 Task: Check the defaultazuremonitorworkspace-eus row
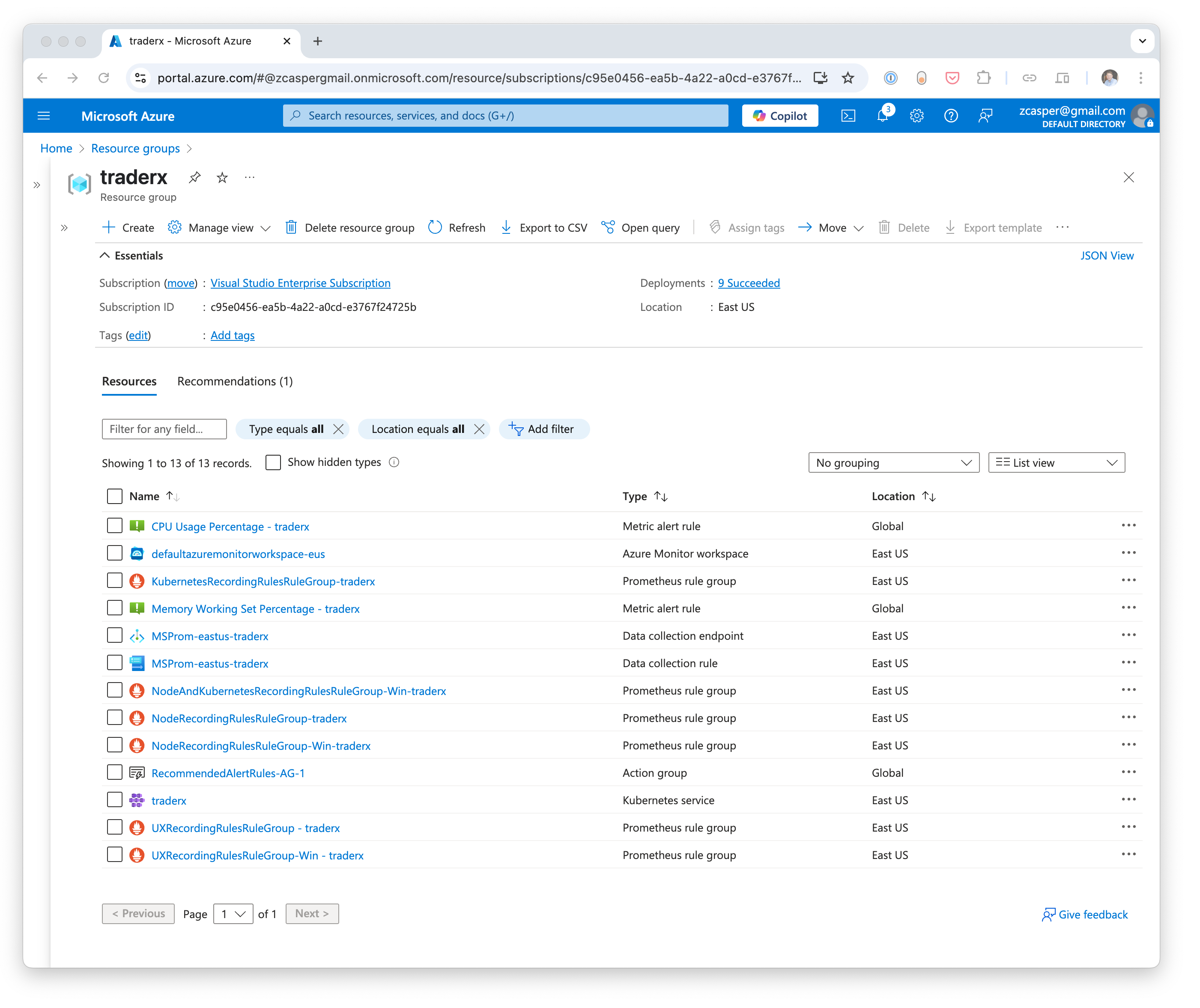[115, 553]
